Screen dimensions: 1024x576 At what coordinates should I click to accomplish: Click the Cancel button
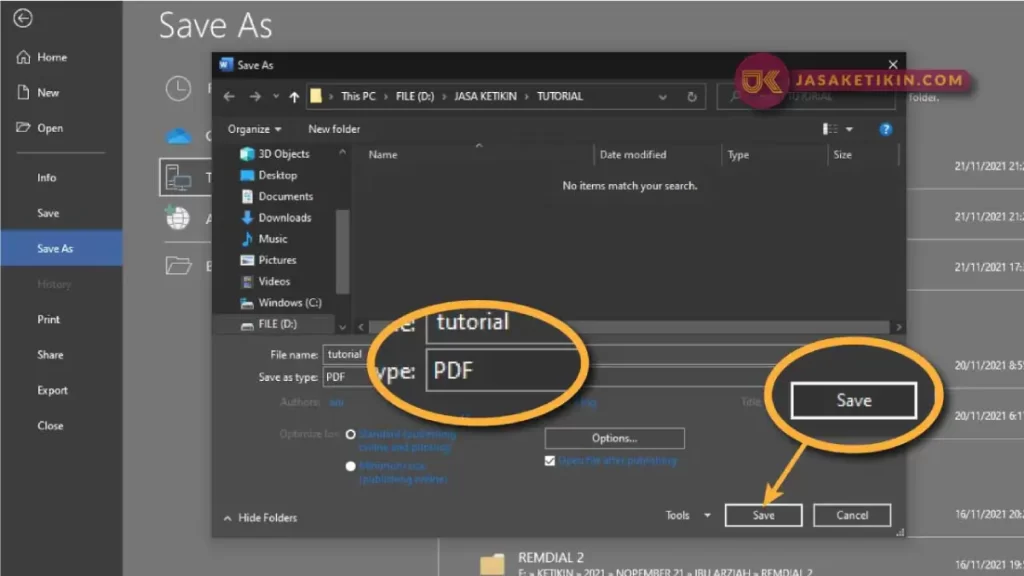(x=852, y=515)
